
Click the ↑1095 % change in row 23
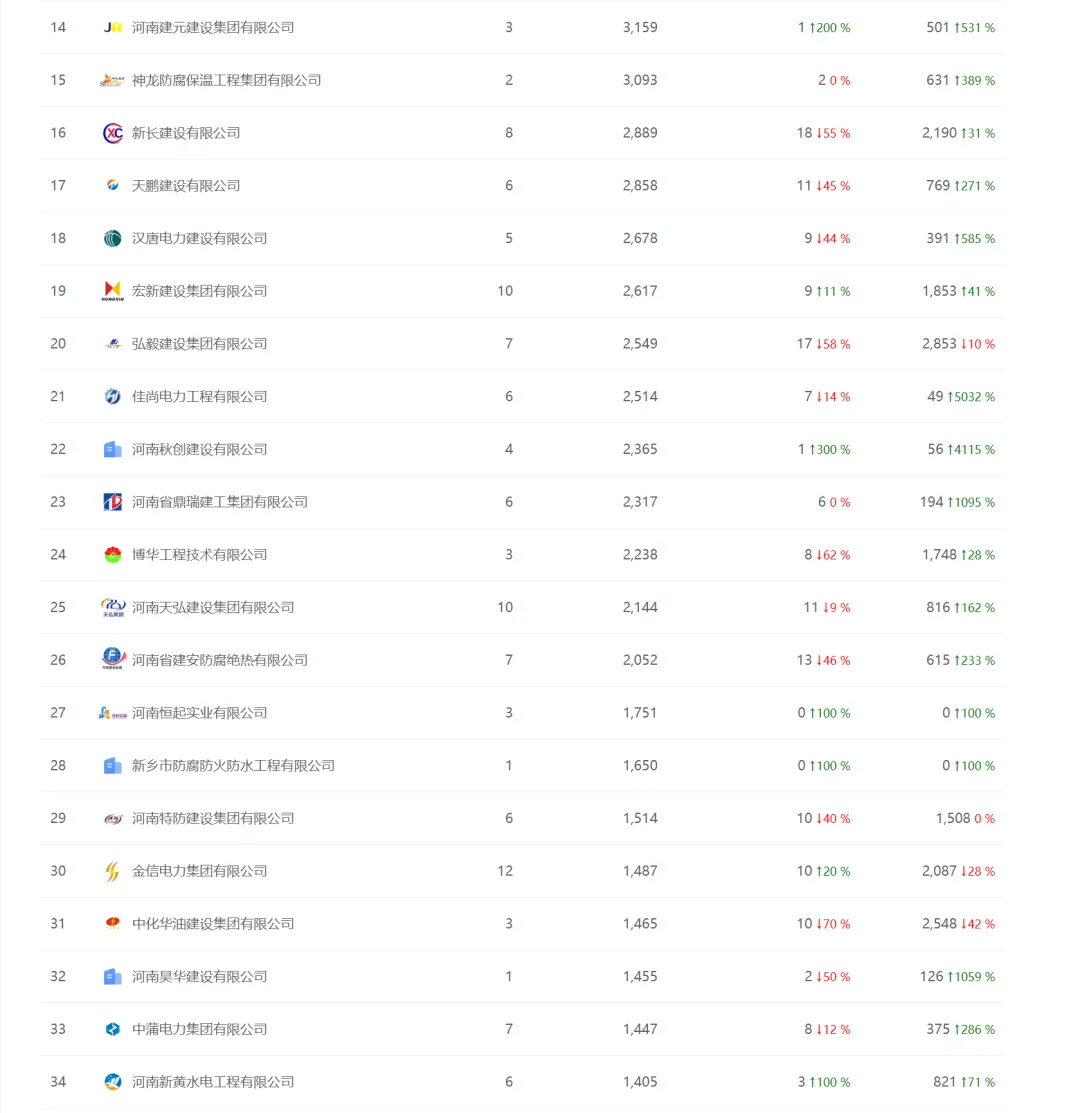pyautogui.click(x=971, y=503)
